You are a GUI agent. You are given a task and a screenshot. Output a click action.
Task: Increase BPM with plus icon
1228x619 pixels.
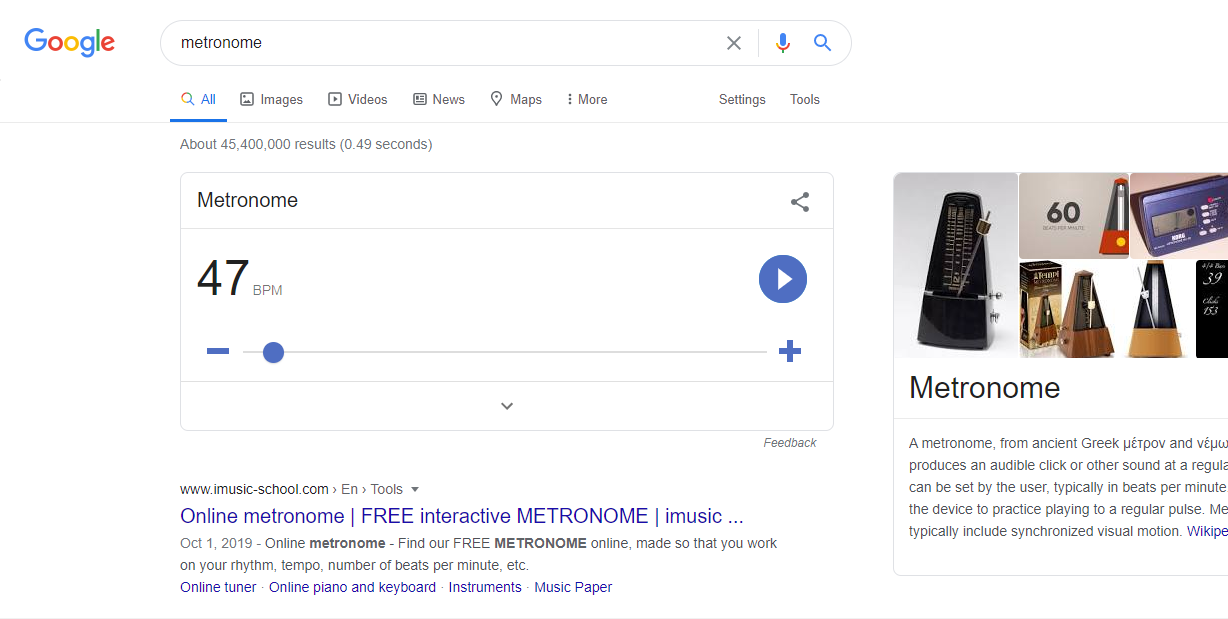(790, 351)
